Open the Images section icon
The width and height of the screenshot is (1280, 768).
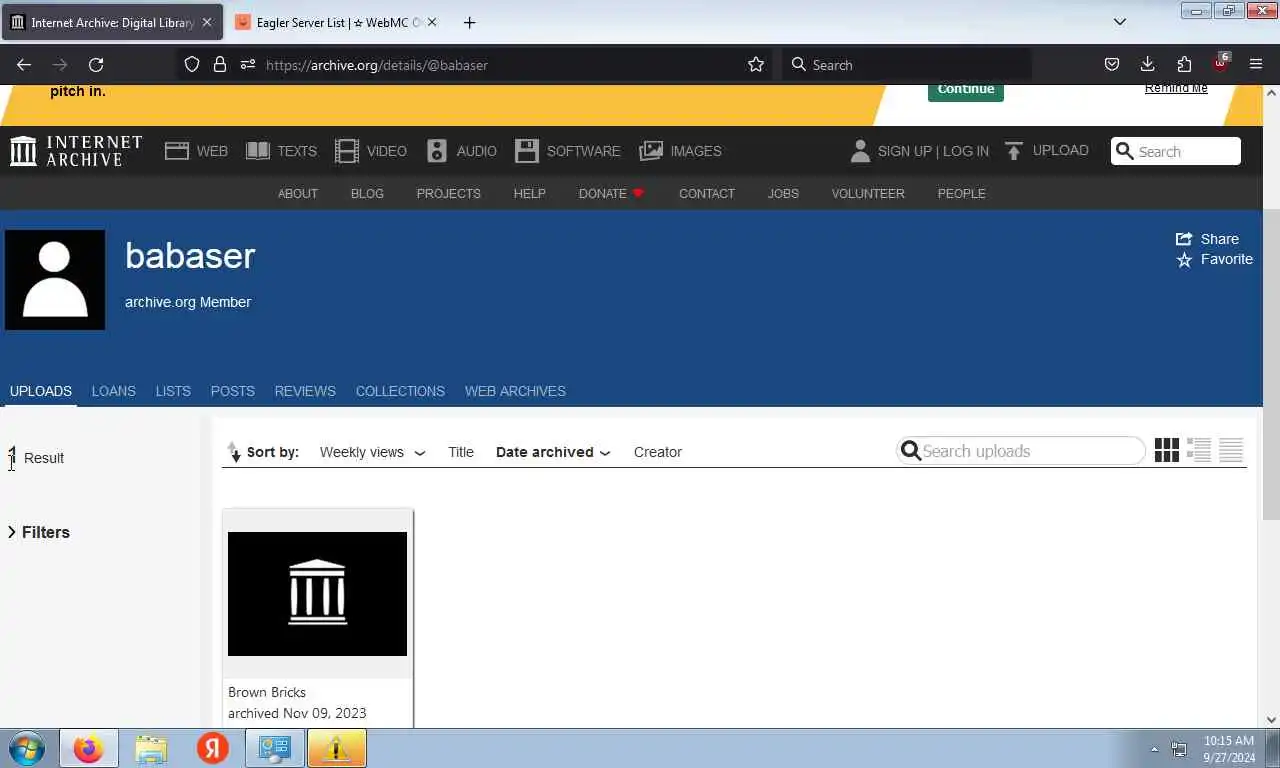pos(651,151)
